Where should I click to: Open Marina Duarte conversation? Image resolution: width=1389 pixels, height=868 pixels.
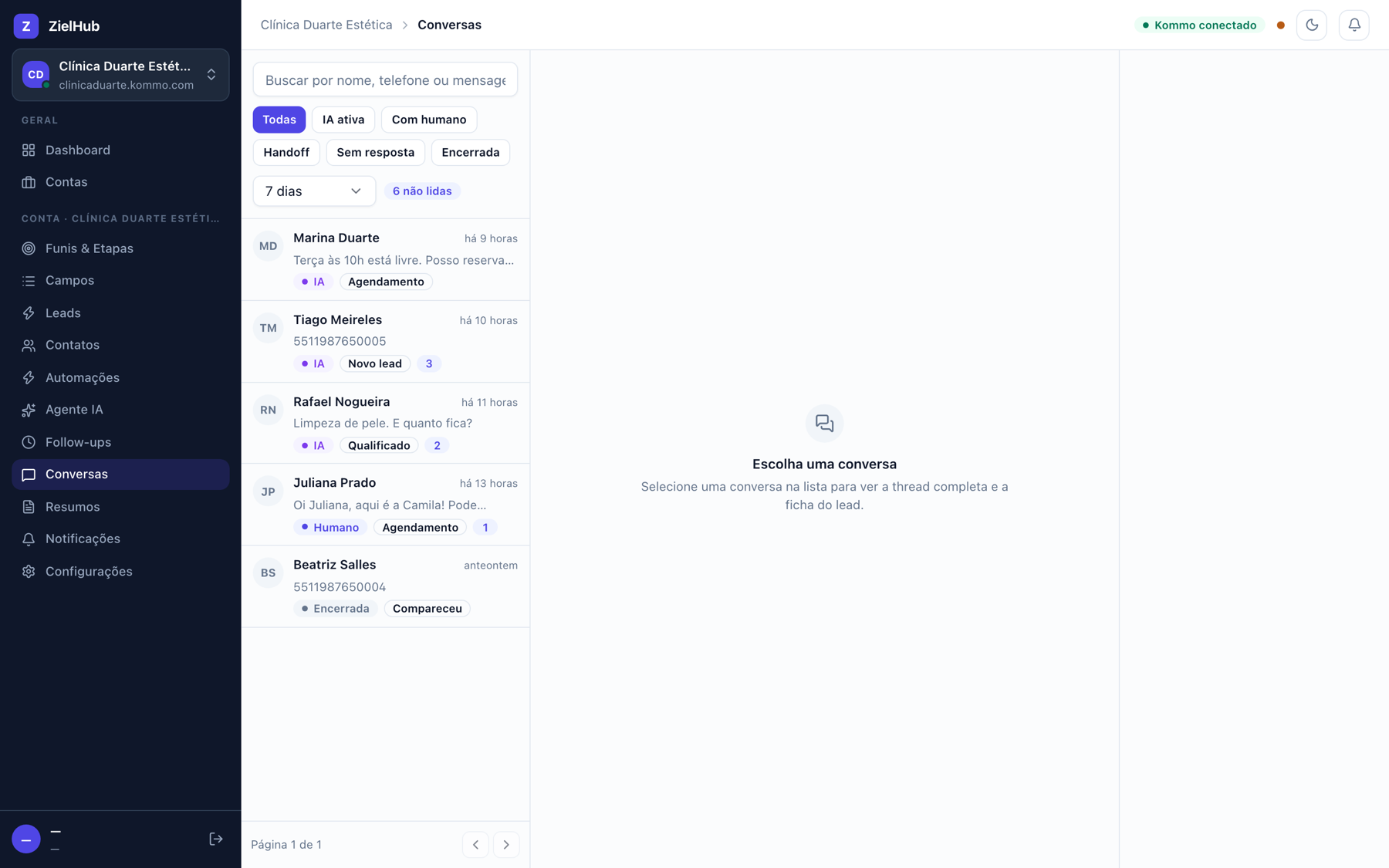point(386,260)
